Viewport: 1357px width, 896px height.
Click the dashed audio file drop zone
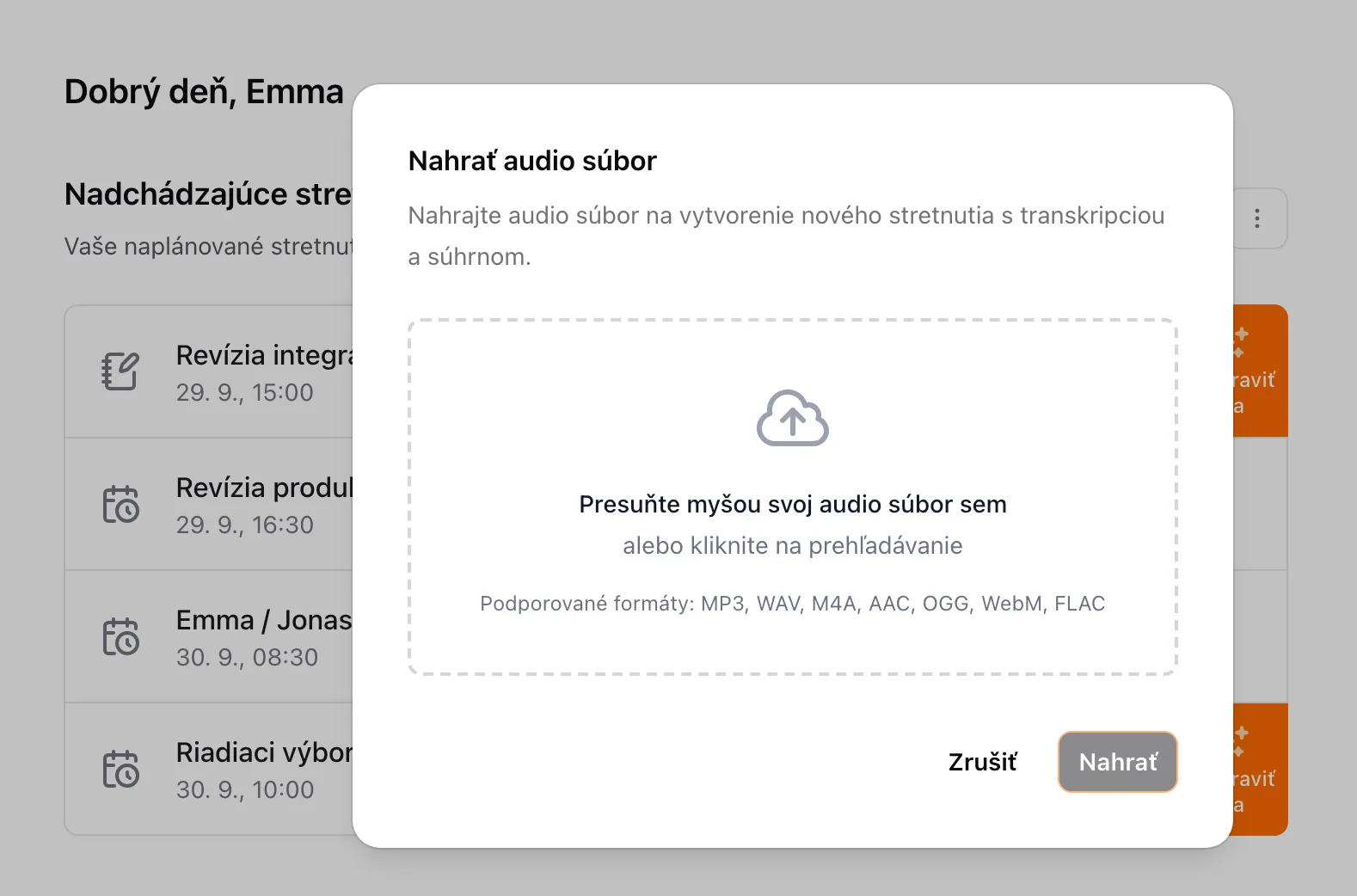[792, 497]
